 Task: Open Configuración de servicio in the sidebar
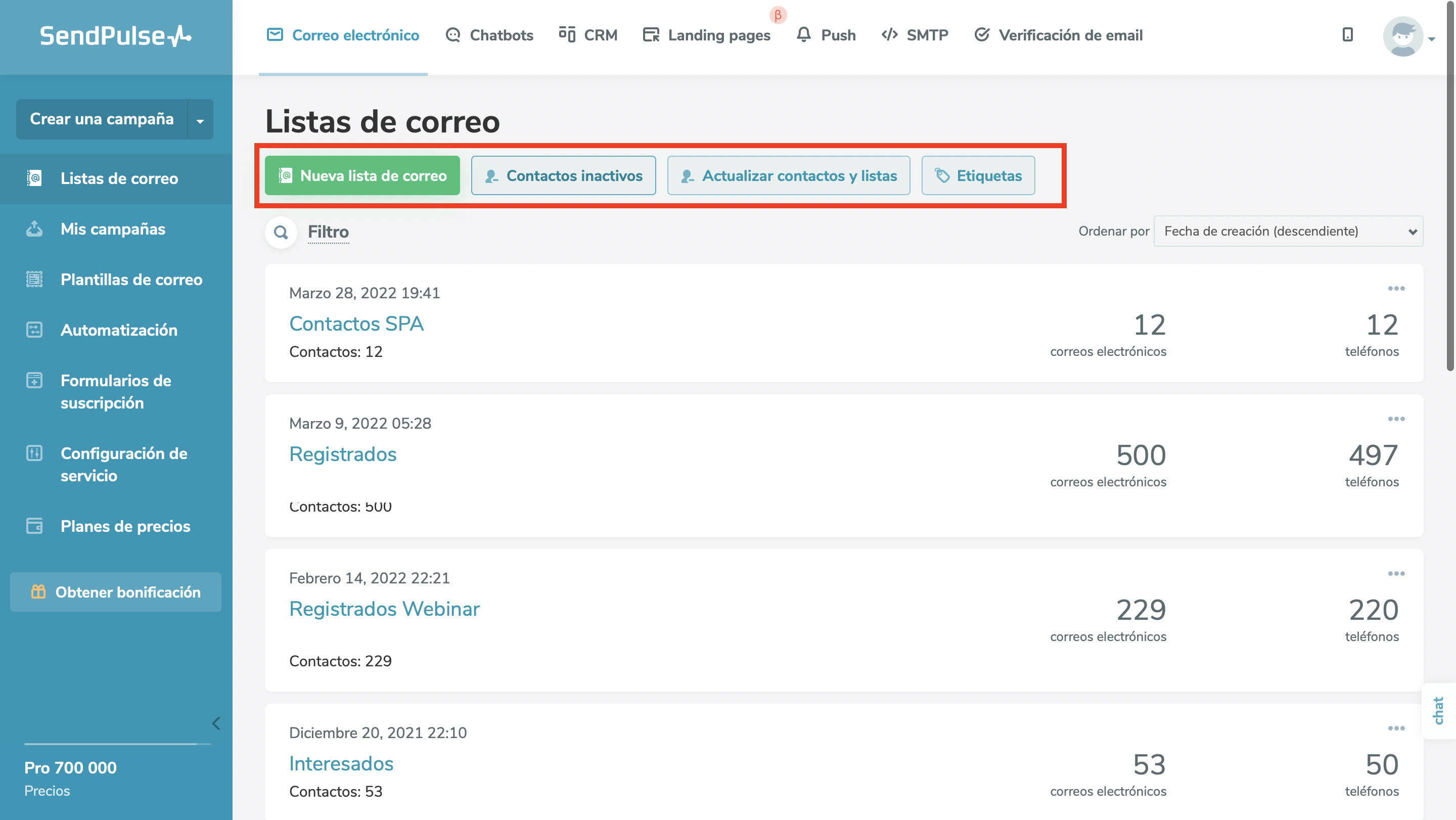pyautogui.click(x=116, y=465)
